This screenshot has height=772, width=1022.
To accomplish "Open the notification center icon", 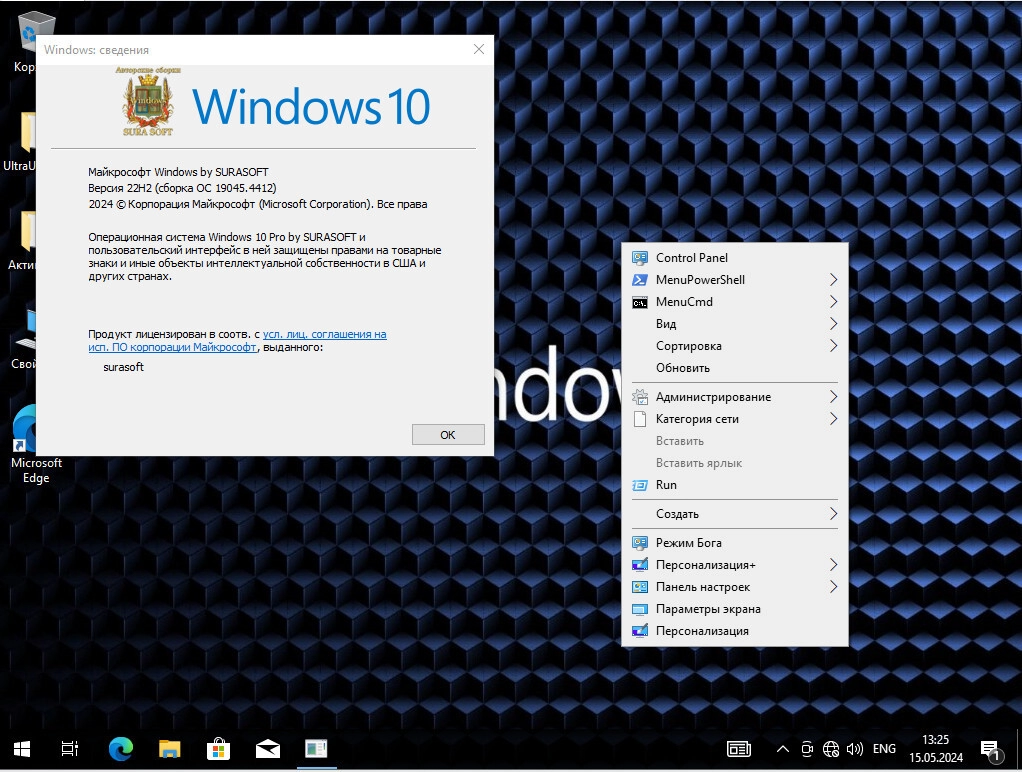I will [990, 748].
